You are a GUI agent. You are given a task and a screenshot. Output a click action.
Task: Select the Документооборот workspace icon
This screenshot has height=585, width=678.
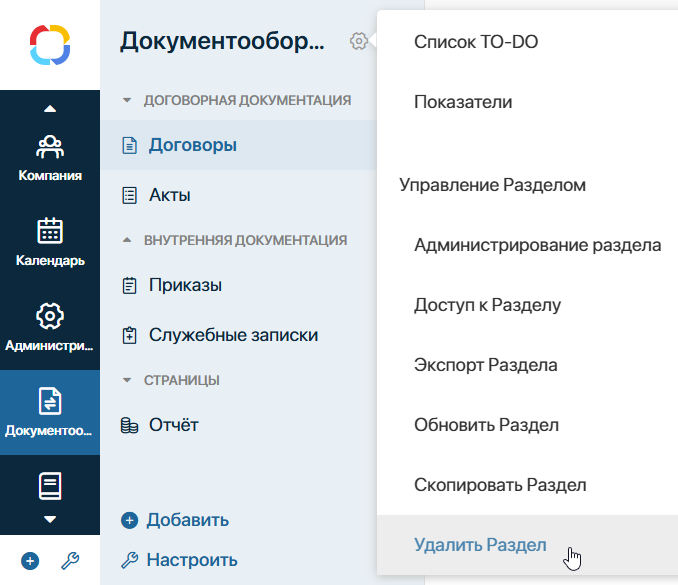[50, 401]
